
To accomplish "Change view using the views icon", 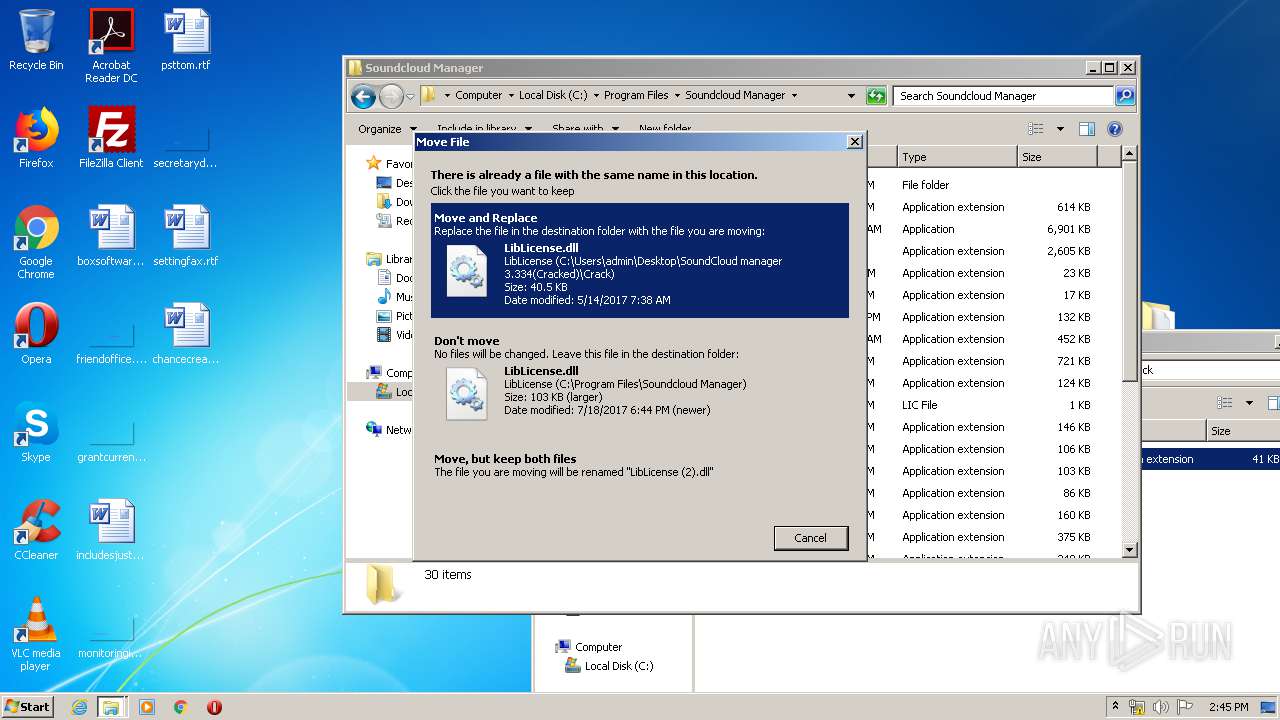I will coord(1035,129).
